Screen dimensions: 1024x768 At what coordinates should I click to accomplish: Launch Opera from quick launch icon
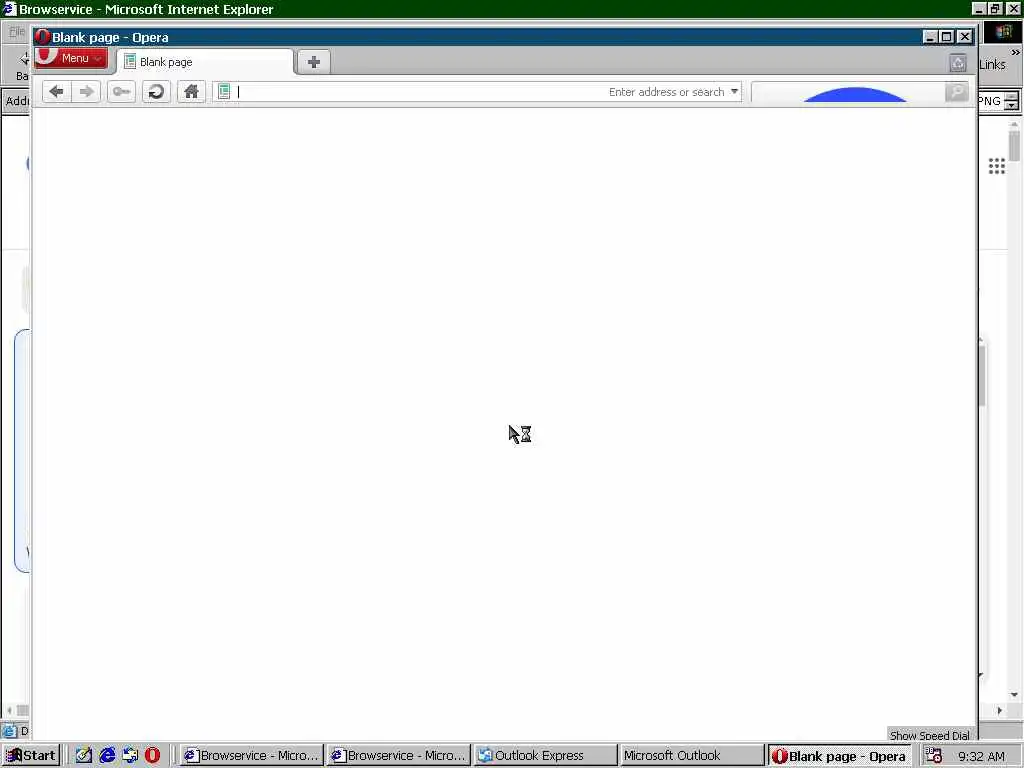click(152, 756)
